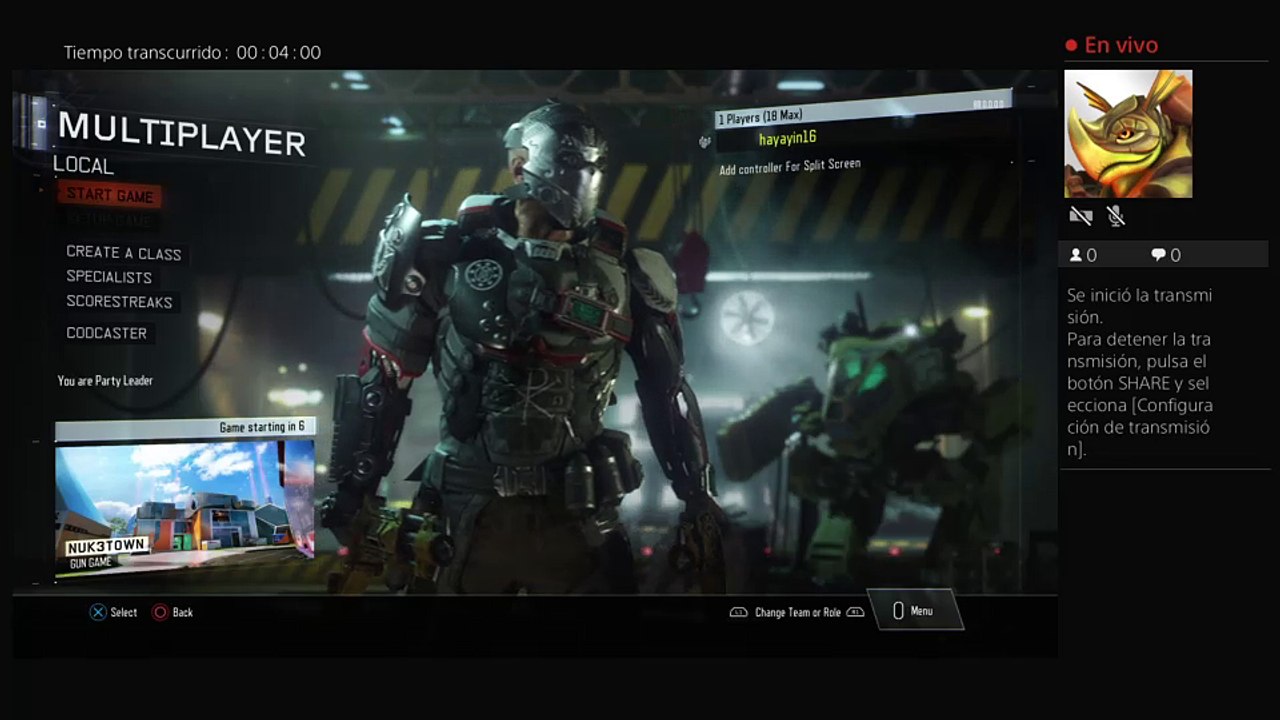Viewport: 1280px width, 720px height.
Task: Click the LOCAL subtitle text
Action: [84, 166]
